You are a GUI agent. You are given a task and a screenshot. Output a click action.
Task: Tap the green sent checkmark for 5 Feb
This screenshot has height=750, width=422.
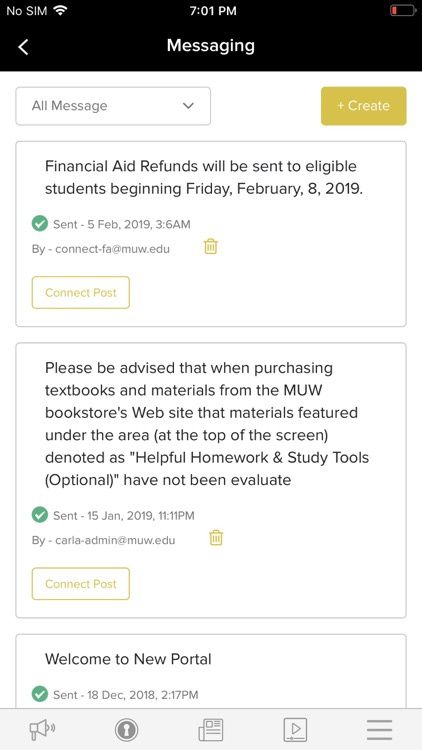(40, 223)
